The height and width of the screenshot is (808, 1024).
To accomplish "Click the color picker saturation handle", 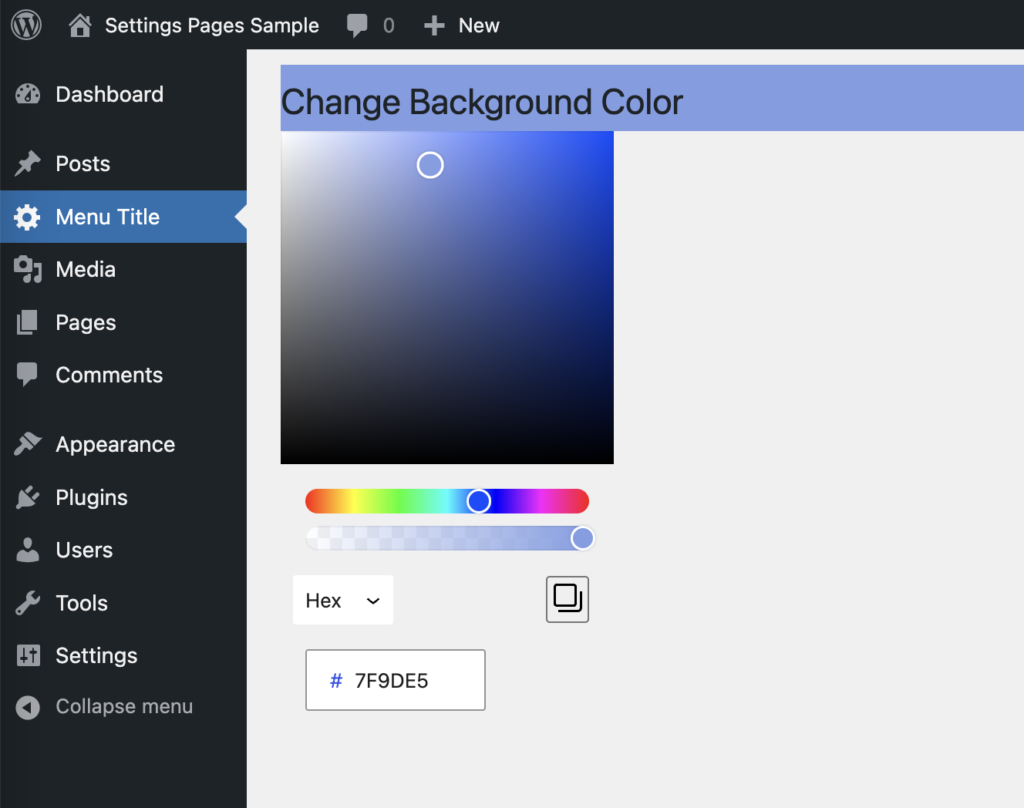I will pyautogui.click(x=430, y=165).
